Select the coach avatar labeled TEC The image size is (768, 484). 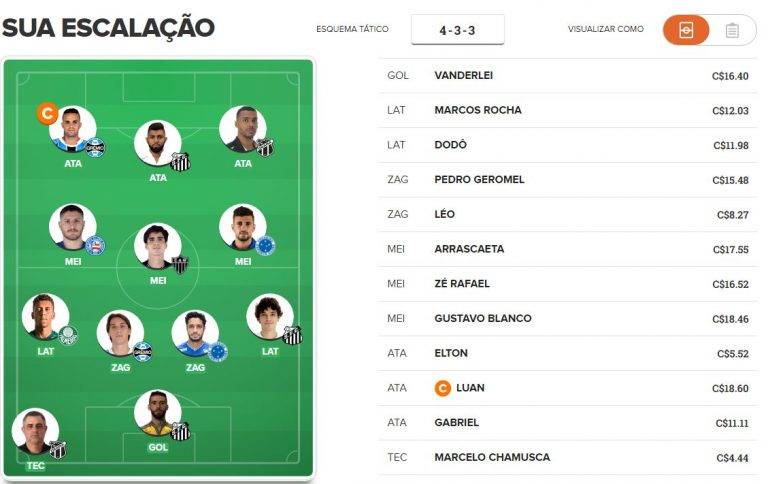tap(35, 432)
